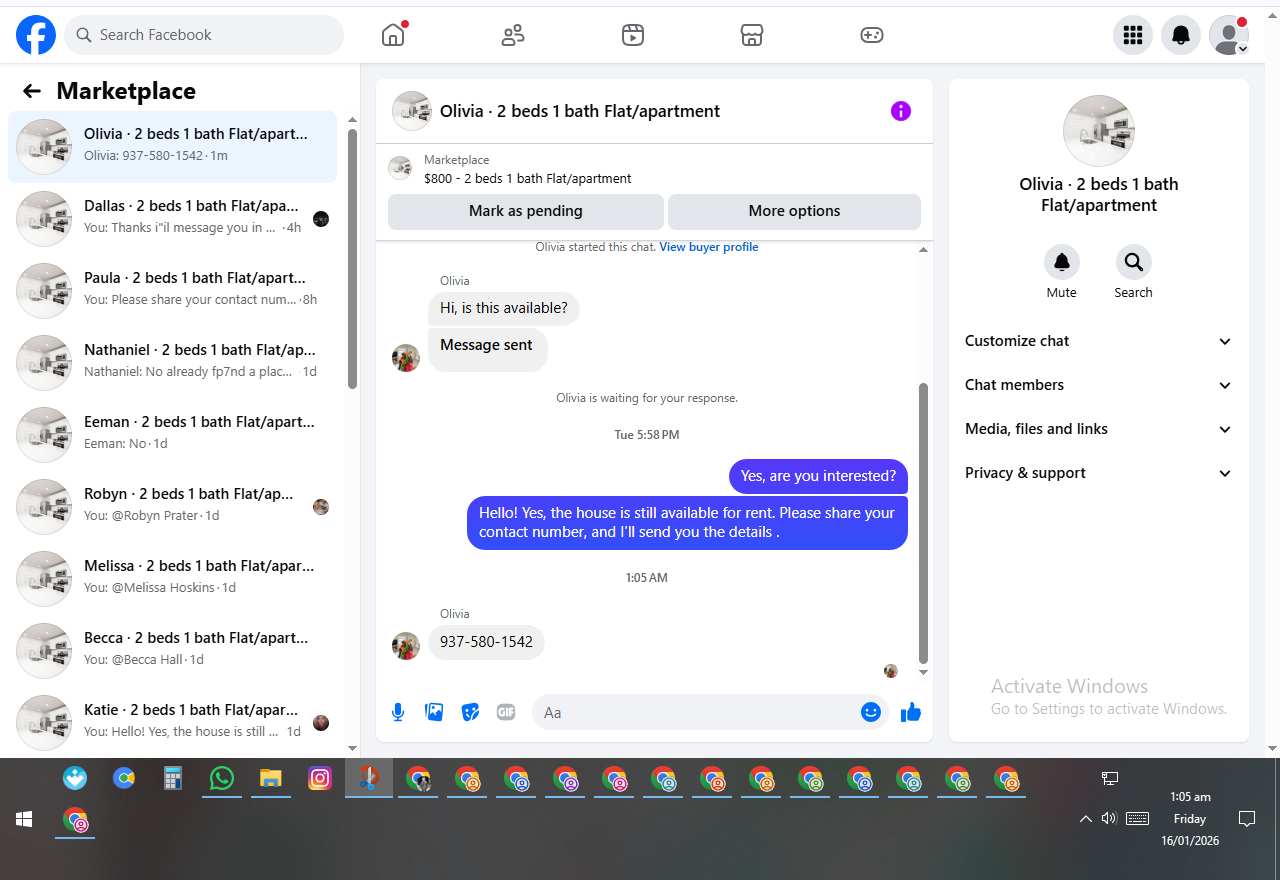Show hidden system tray icons chevron
This screenshot has width=1280, height=880.
(x=1085, y=819)
